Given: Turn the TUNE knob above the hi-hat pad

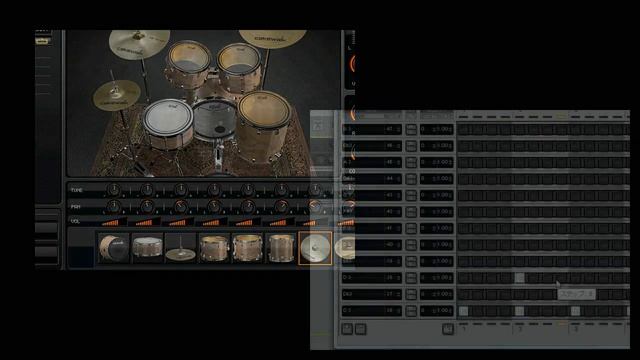Looking at the screenshot, I should click(x=180, y=190).
